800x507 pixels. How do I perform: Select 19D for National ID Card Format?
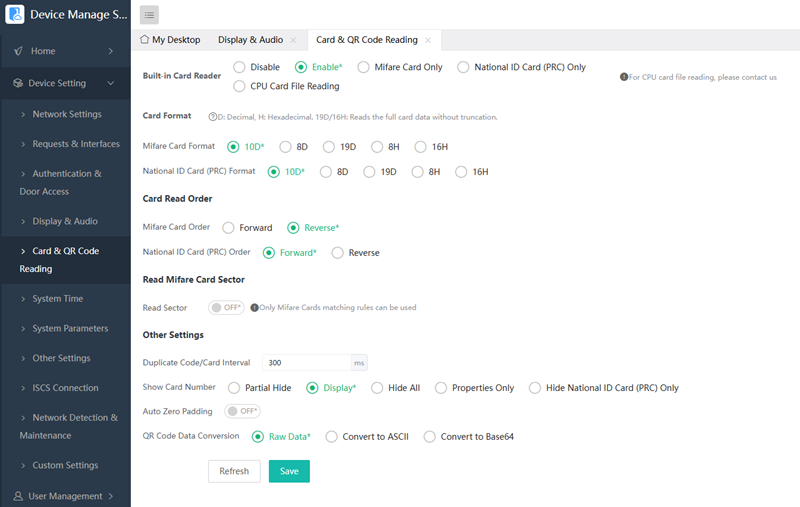click(x=369, y=172)
